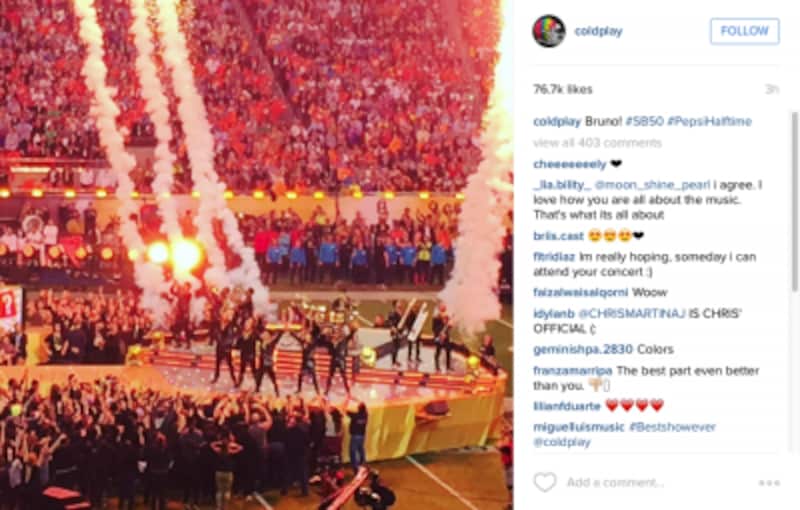Click the @moon_shine_pearl mention
This screenshot has width=800, height=510.
[x=652, y=185]
